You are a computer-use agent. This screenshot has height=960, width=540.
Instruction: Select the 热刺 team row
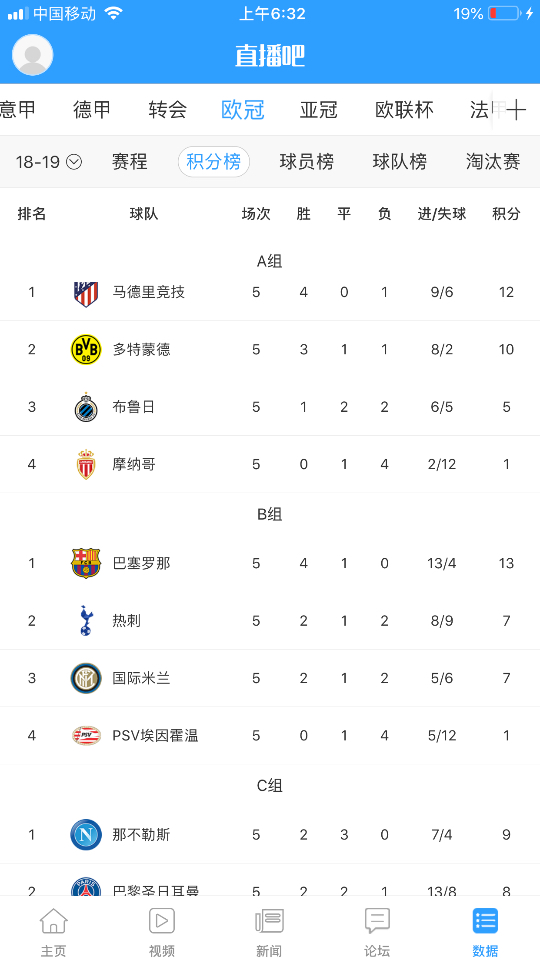coord(270,621)
